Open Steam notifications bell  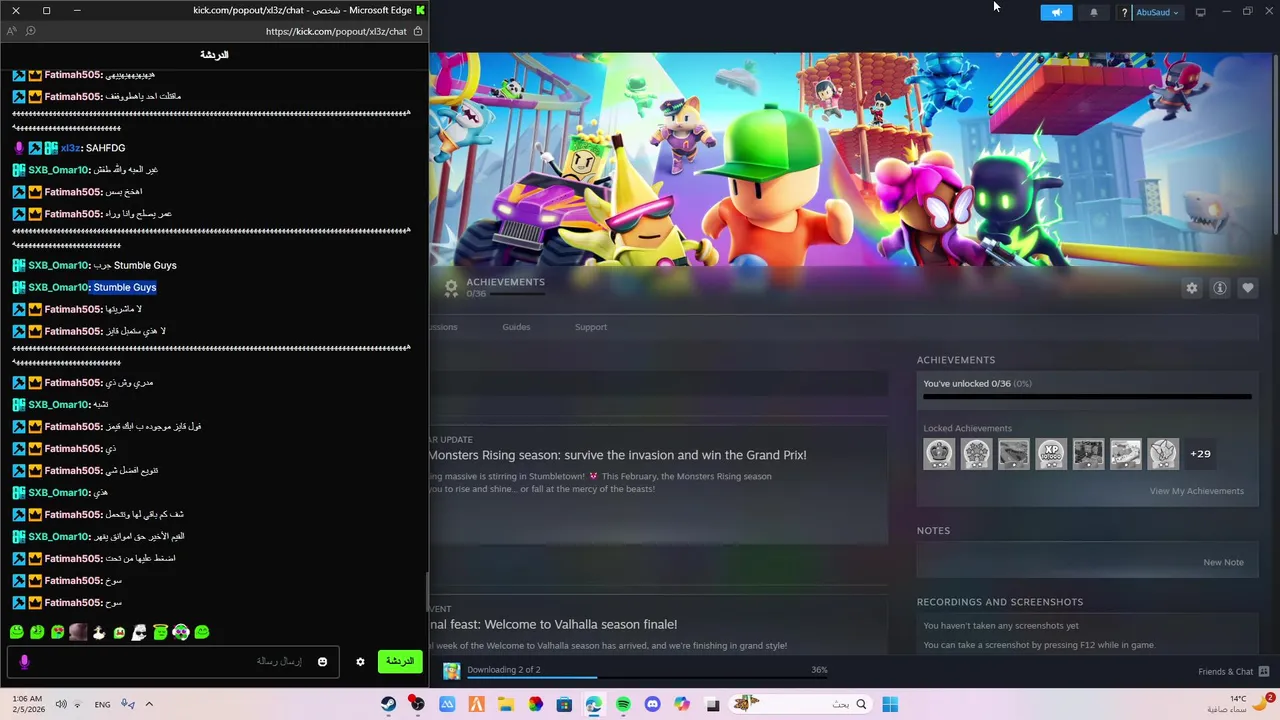pos(1093,12)
